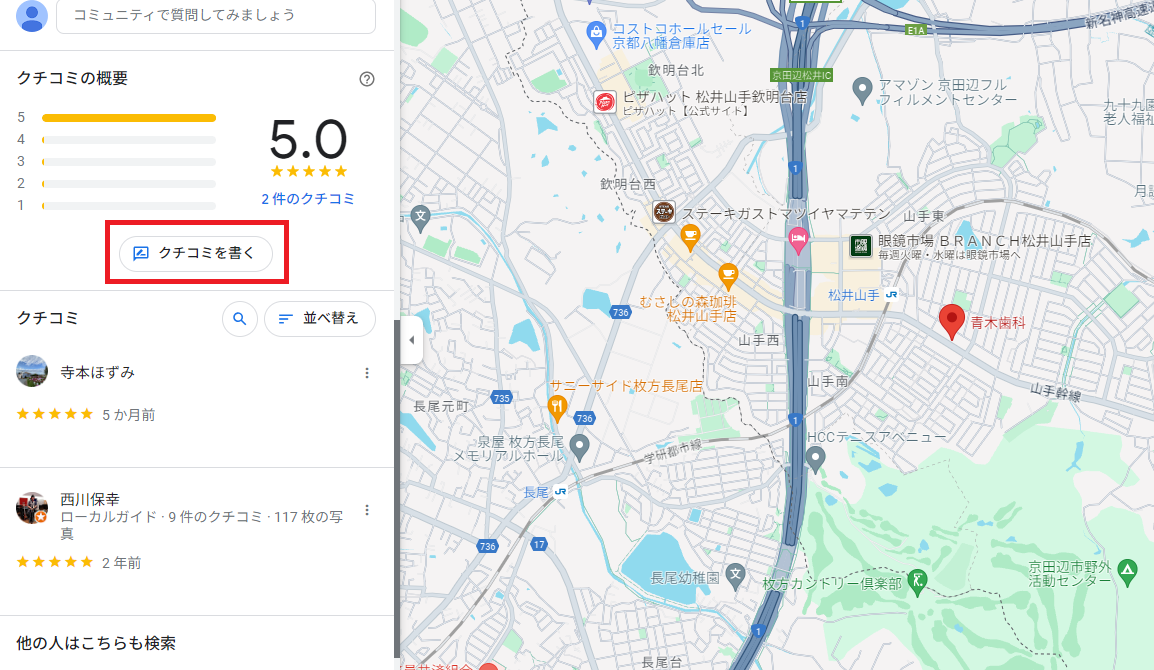Open the 2件のクチコミ link

(x=308, y=199)
